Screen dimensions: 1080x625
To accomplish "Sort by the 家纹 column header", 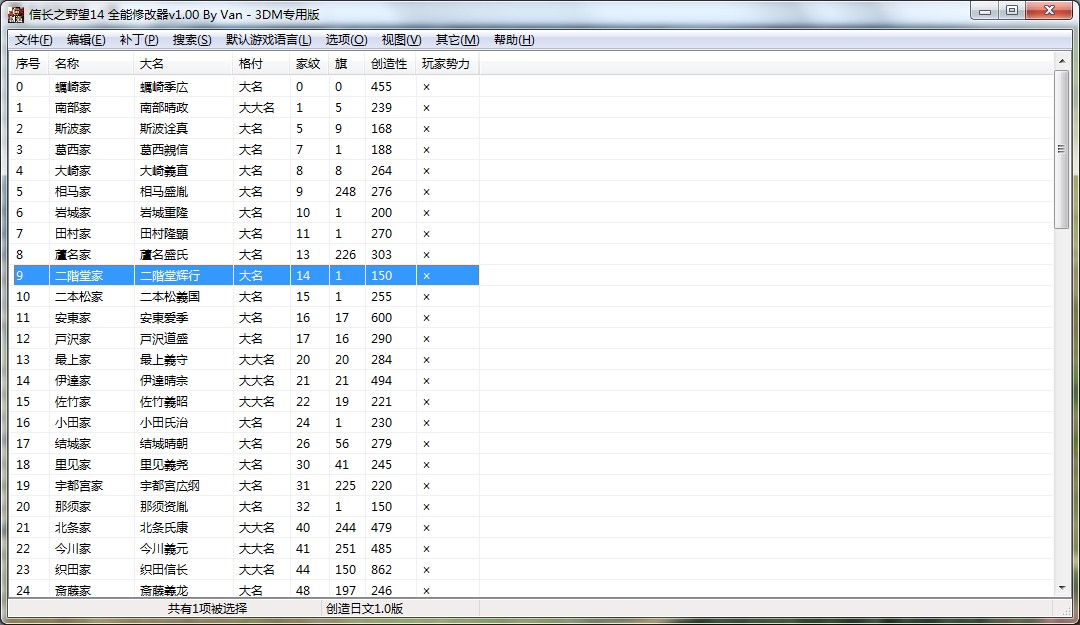I will click(x=309, y=63).
